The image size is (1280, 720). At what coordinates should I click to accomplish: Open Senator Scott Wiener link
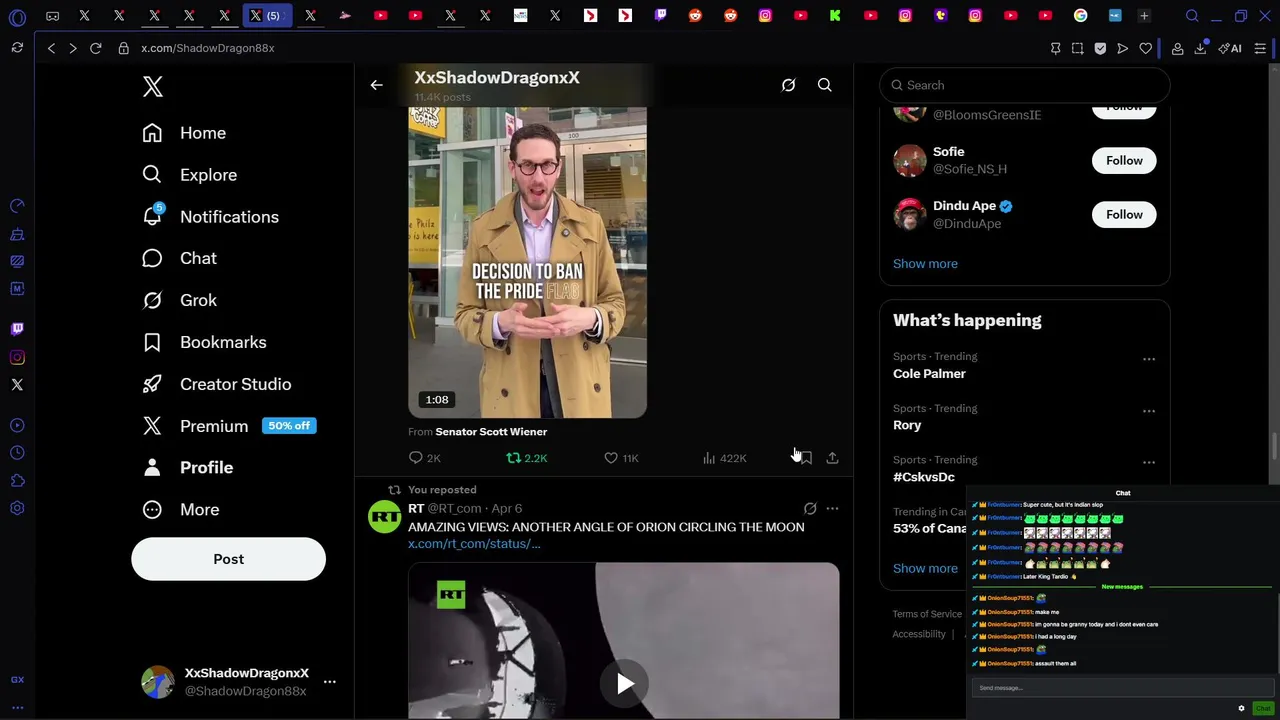pos(491,432)
